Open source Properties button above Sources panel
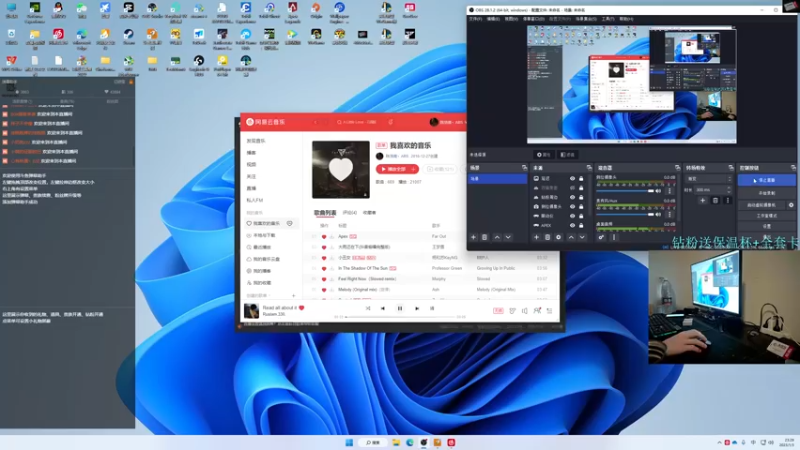The image size is (800, 450). tap(543, 155)
